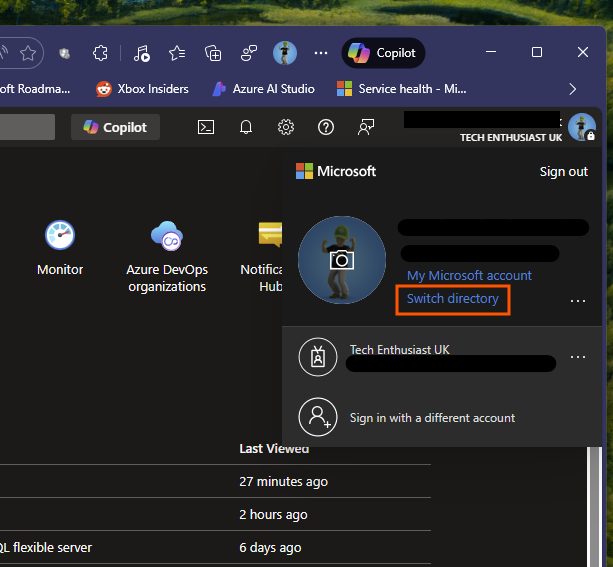613x567 pixels.
Task: Maximize the Edge browser window
Action: point(537,52)
